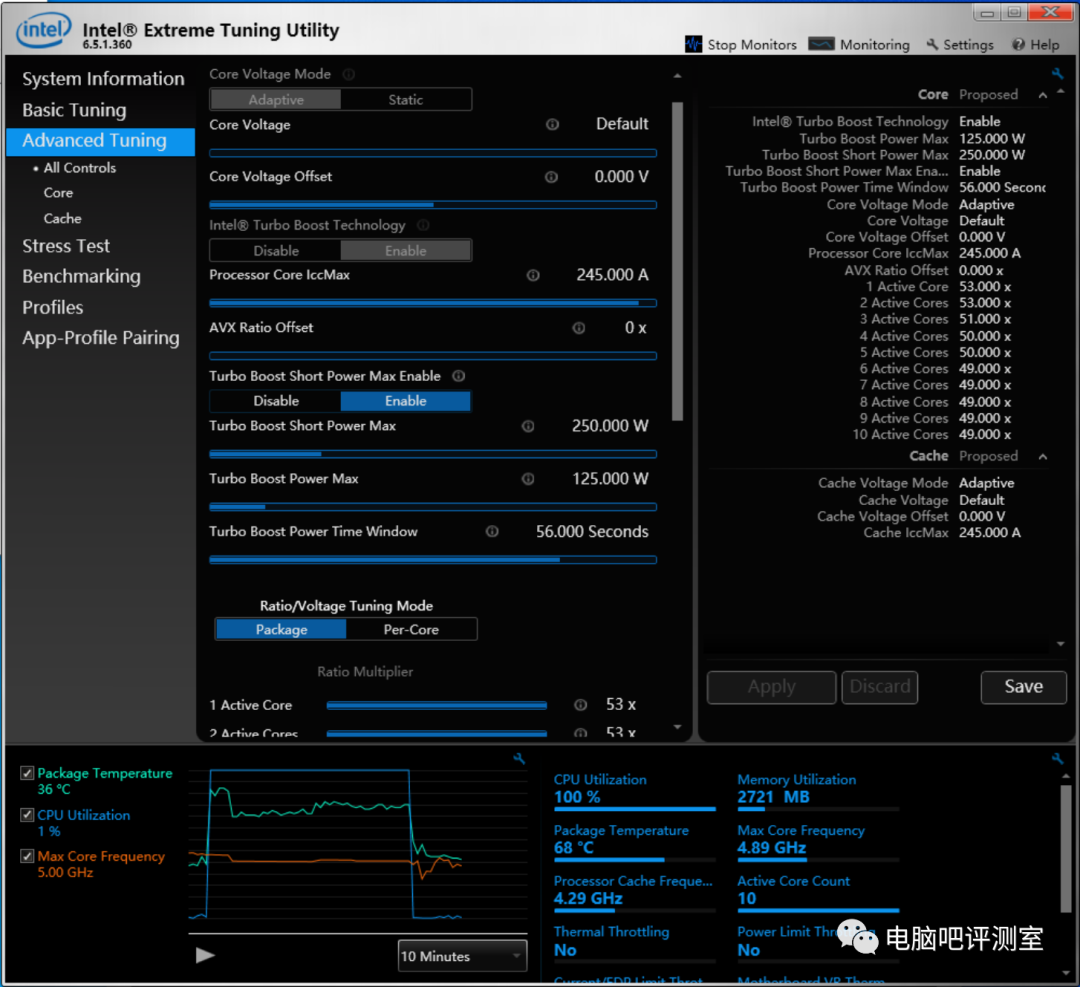Open Basic Tuning section

[x=74, y=110]
